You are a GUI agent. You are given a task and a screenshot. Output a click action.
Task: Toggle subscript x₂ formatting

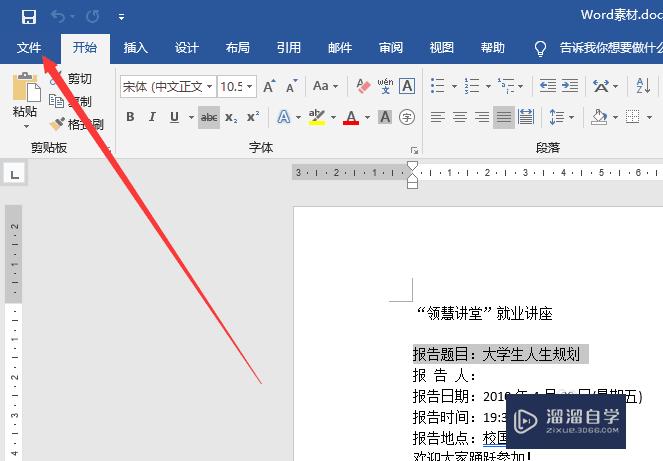[x=231, y=118]
